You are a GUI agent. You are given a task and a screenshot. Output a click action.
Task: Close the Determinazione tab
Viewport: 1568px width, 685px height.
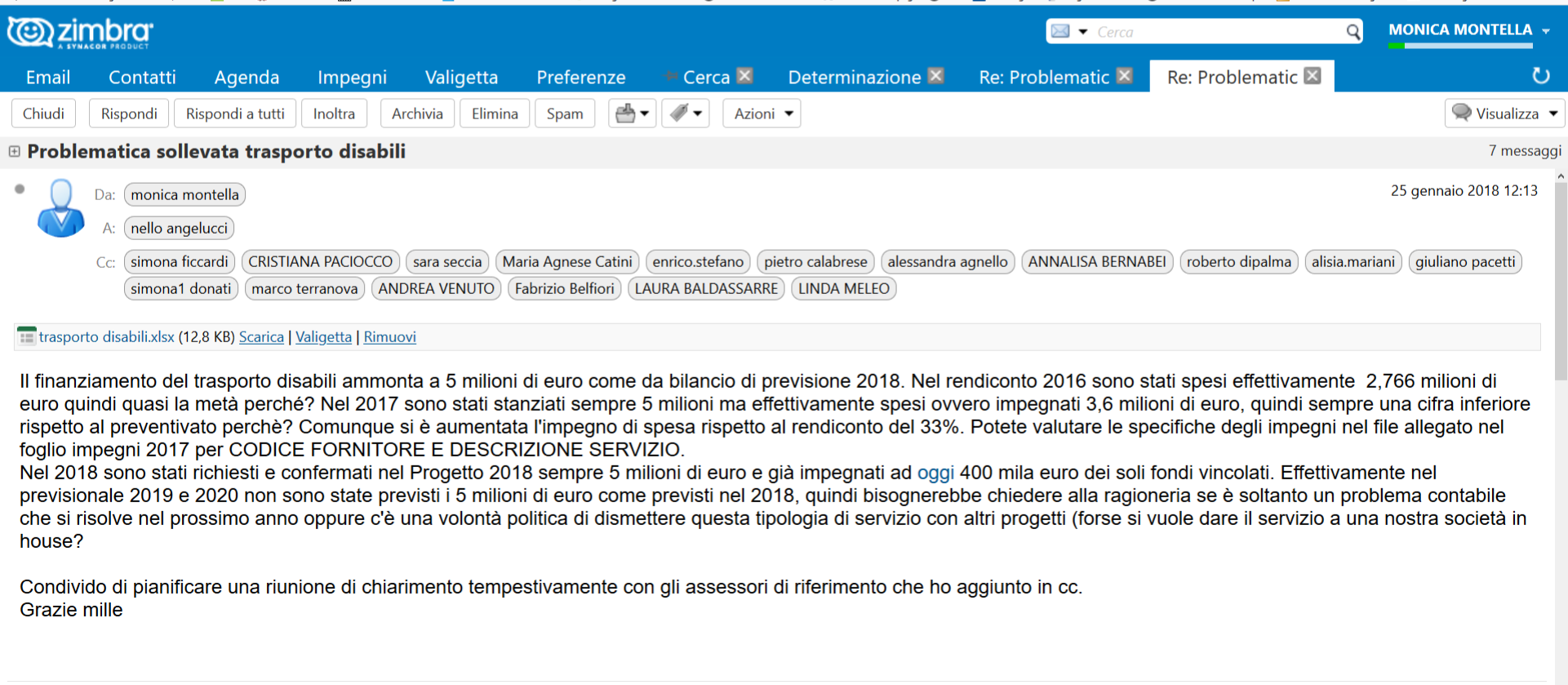(935, 76)
